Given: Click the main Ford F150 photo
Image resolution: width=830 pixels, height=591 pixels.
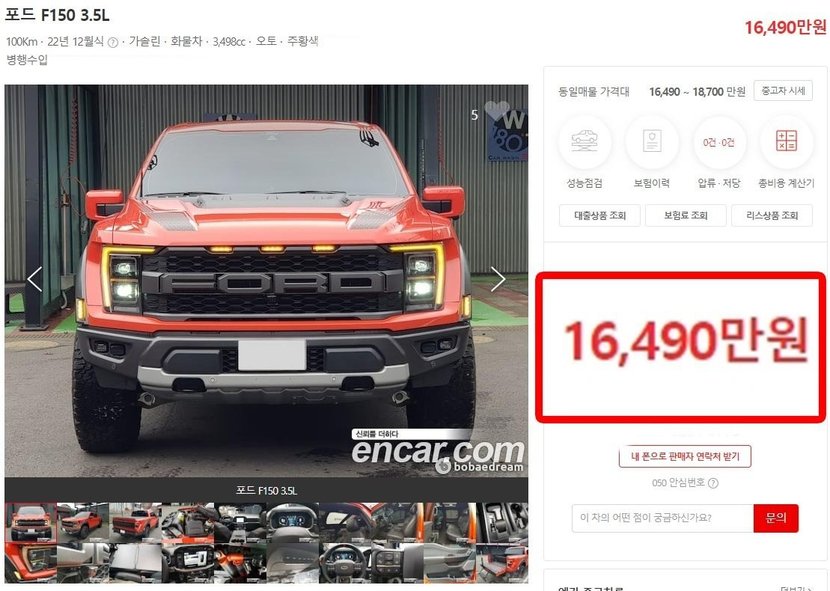Looking at the screenshot, I should point(266,281).
